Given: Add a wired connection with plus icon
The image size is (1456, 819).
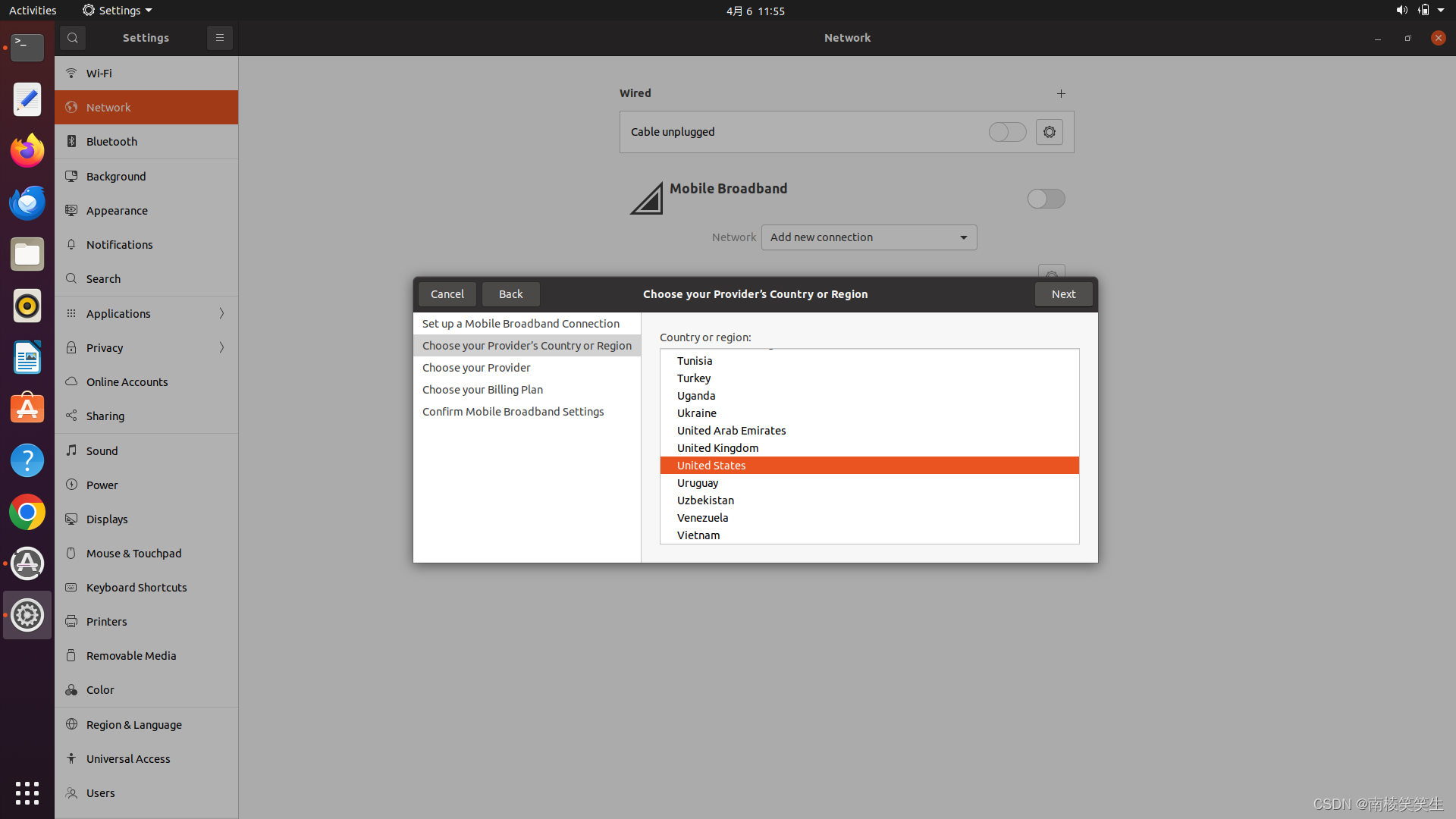Looking at the screenshot, I should [x=1061, y=94].
